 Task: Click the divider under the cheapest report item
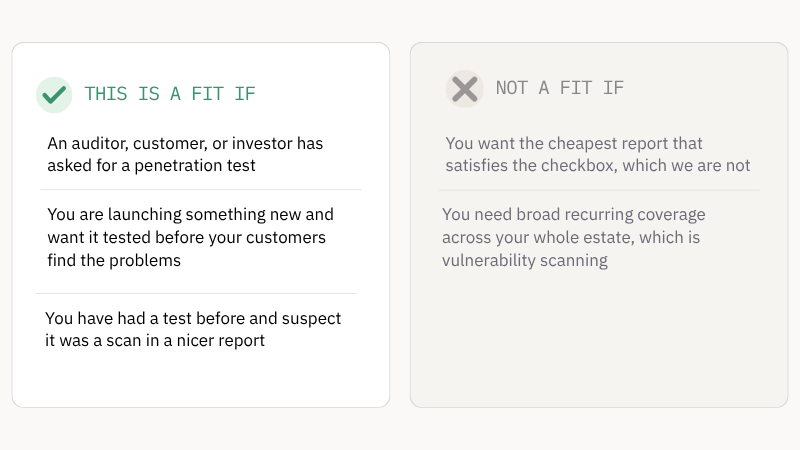(x=599, y=190)
